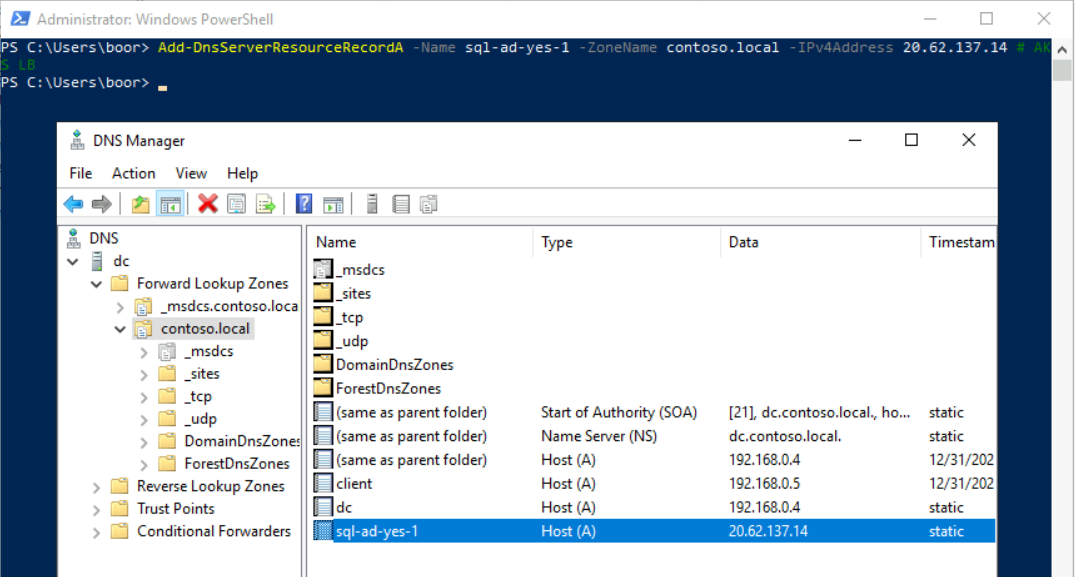
Task: Click the New Server toolbar icon
Action: (372, 204)
